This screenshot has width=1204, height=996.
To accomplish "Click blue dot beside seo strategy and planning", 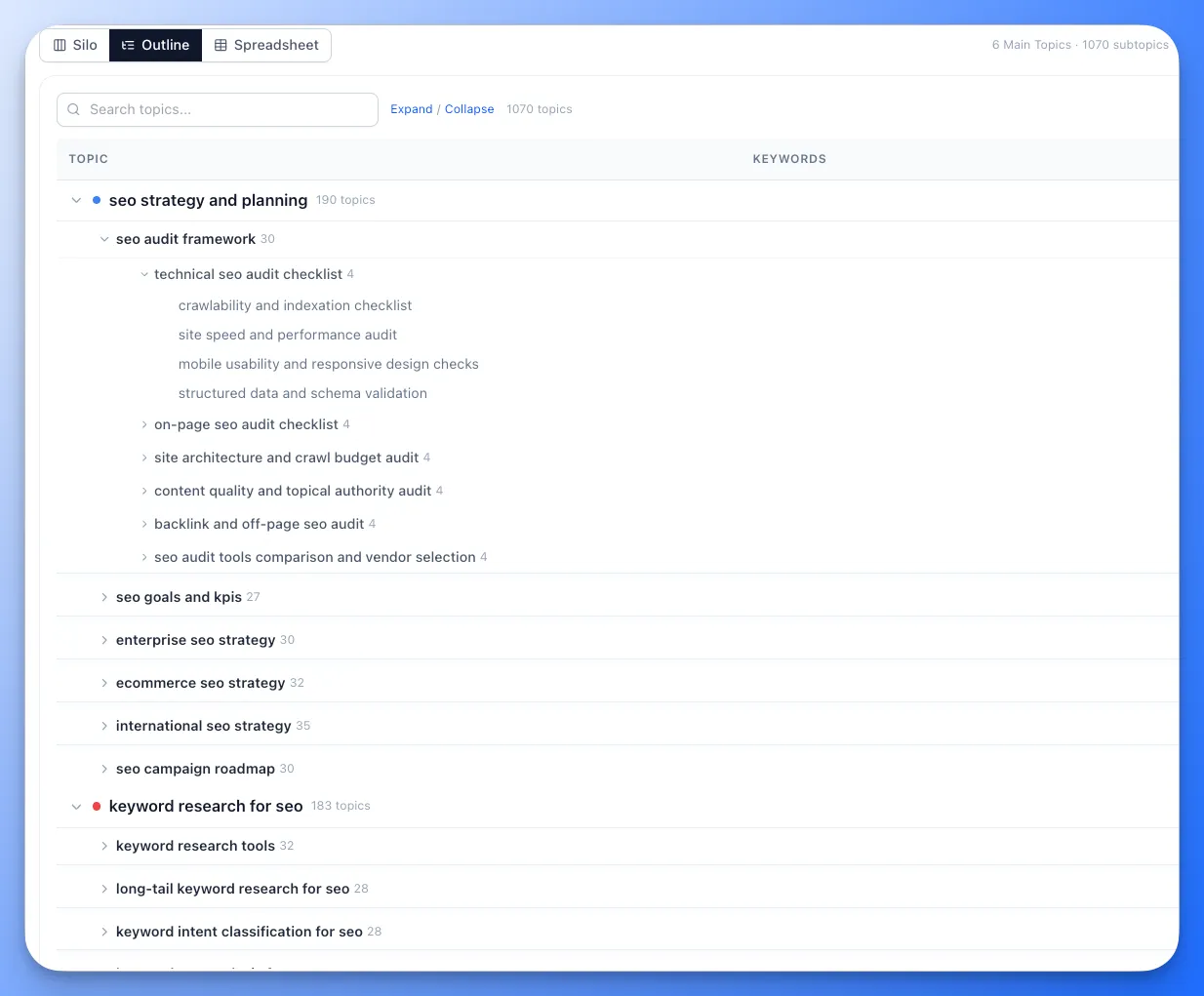I will pos(97,200).
